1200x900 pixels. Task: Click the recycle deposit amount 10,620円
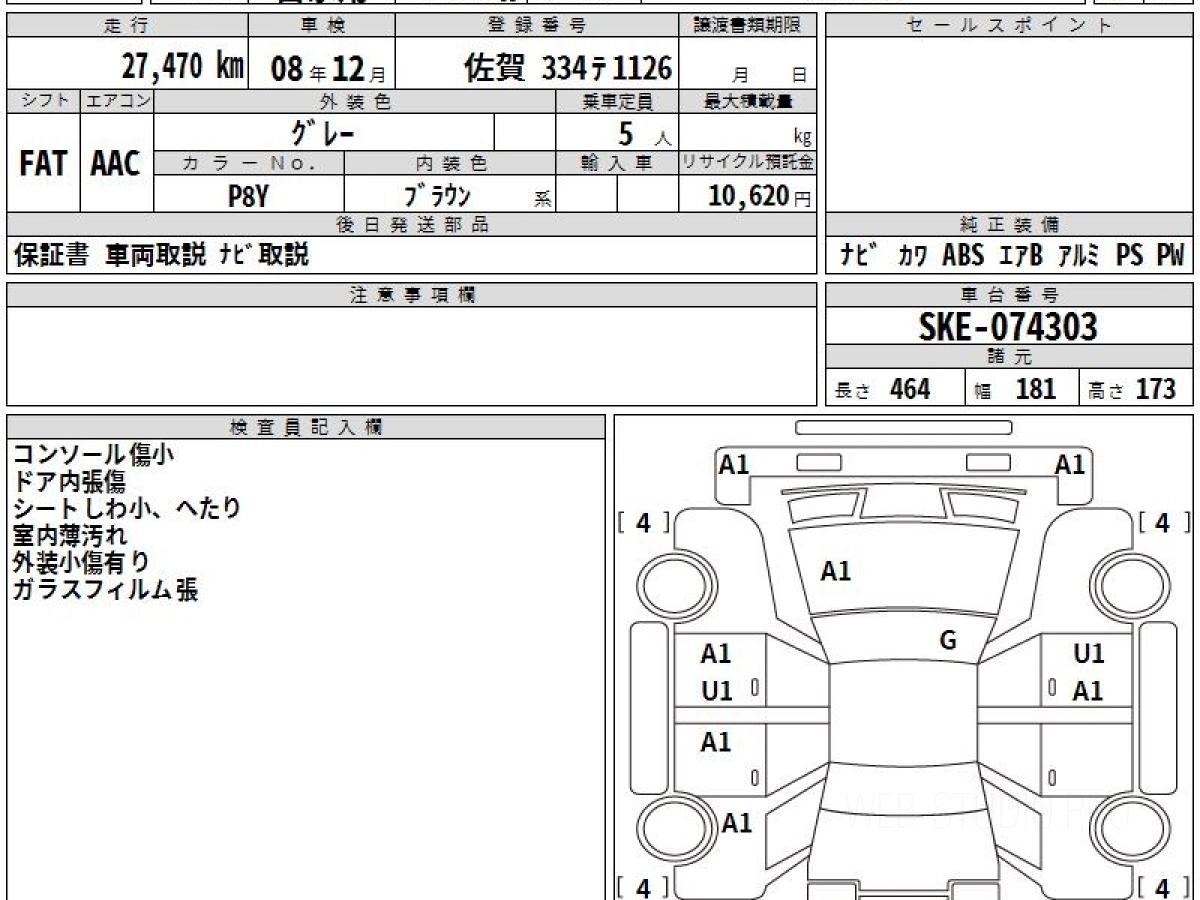point(747,196)
